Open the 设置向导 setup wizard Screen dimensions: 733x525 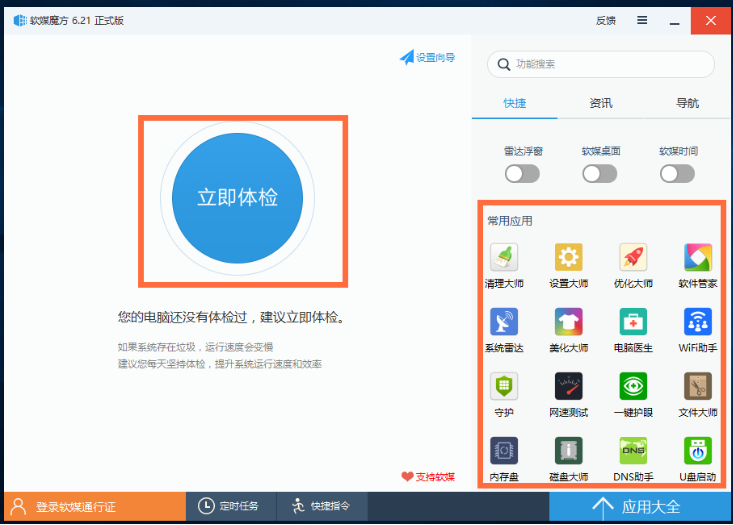tap(427, 58)
